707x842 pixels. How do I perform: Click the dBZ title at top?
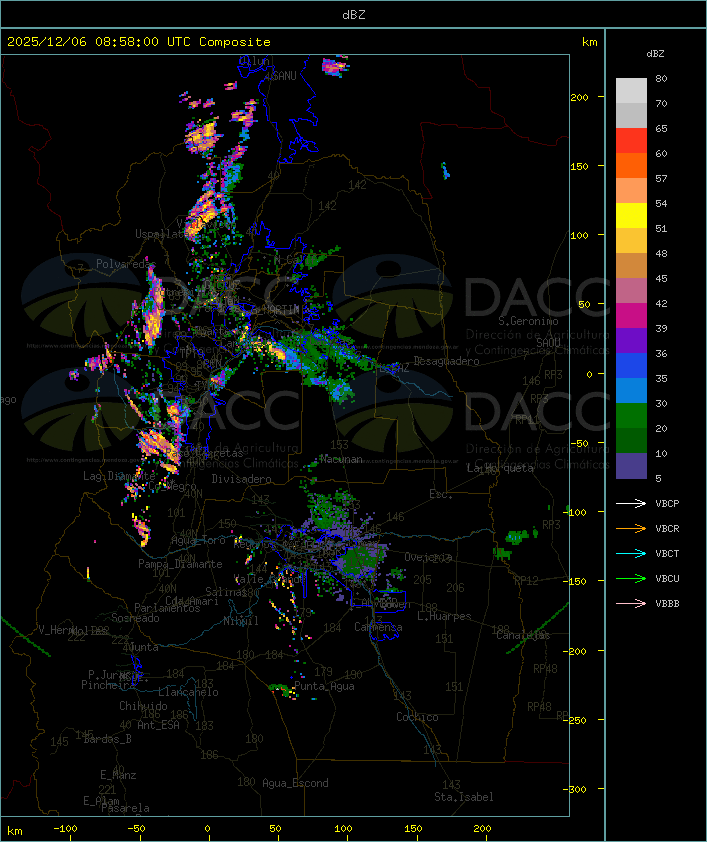[x=354, y=15]
